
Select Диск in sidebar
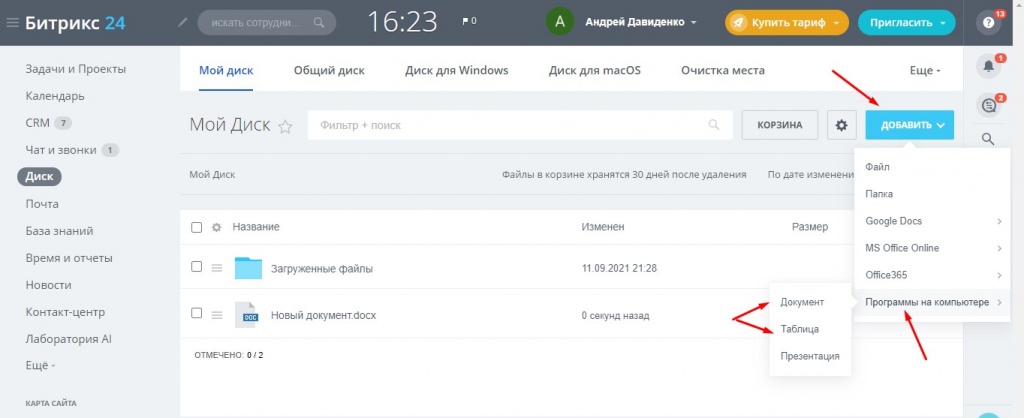(39, 176)
